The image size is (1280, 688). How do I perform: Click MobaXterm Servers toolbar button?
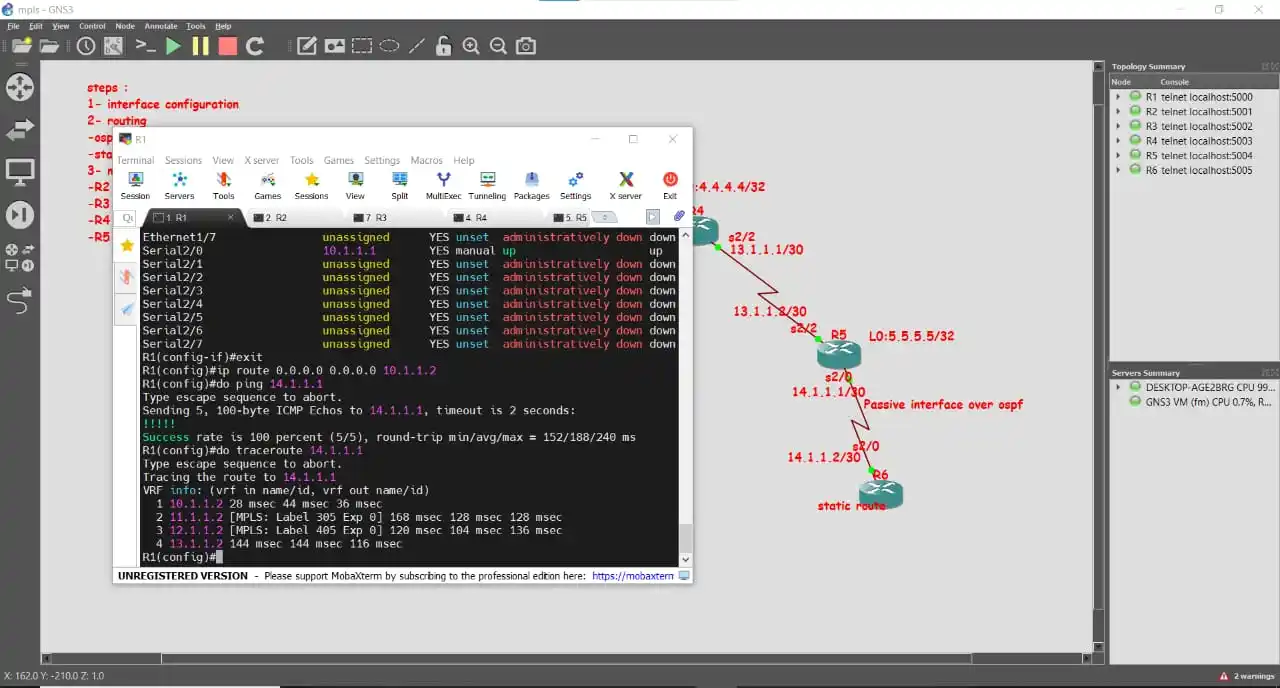click(x=179, y=186)
